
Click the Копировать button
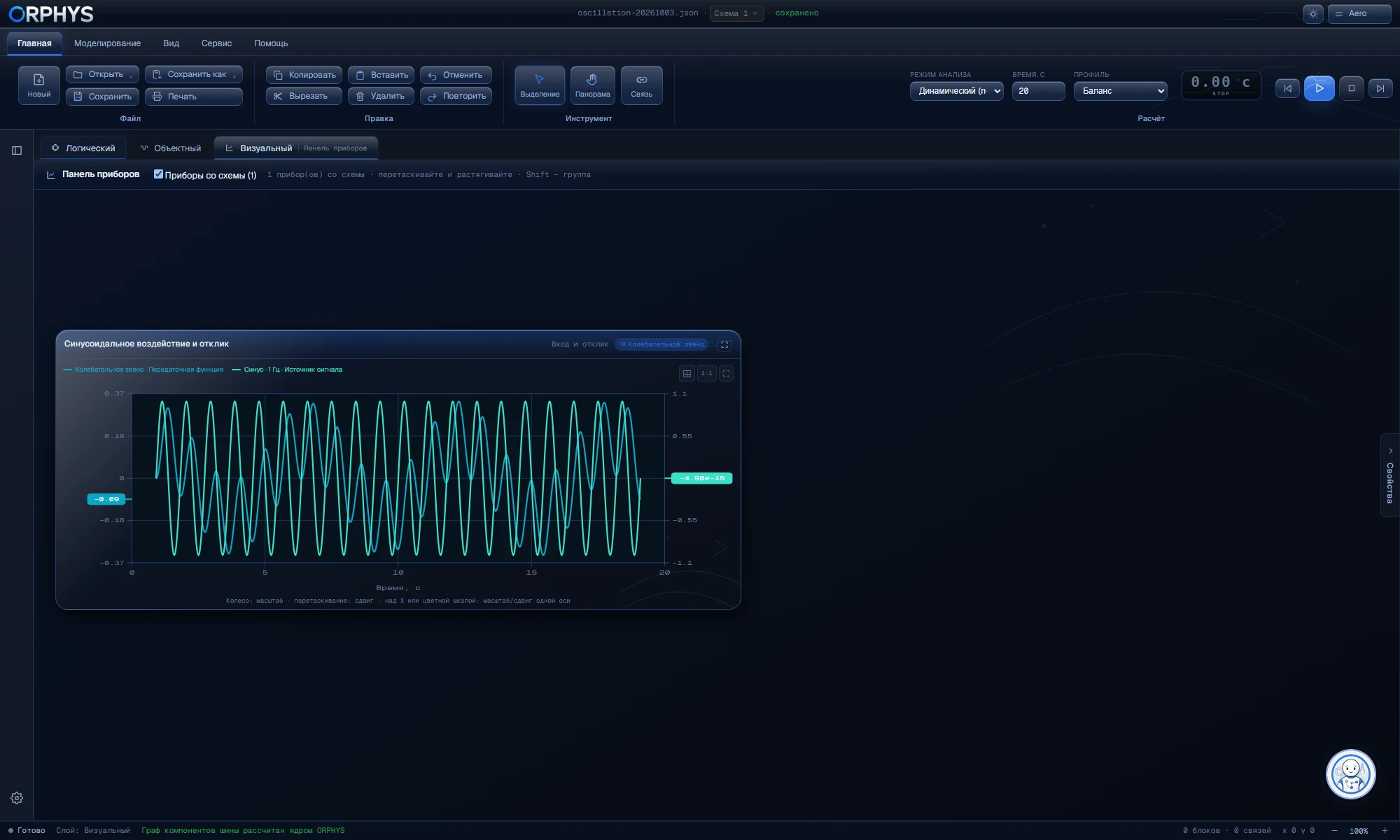pyautogui.click(x=304, y=75)
